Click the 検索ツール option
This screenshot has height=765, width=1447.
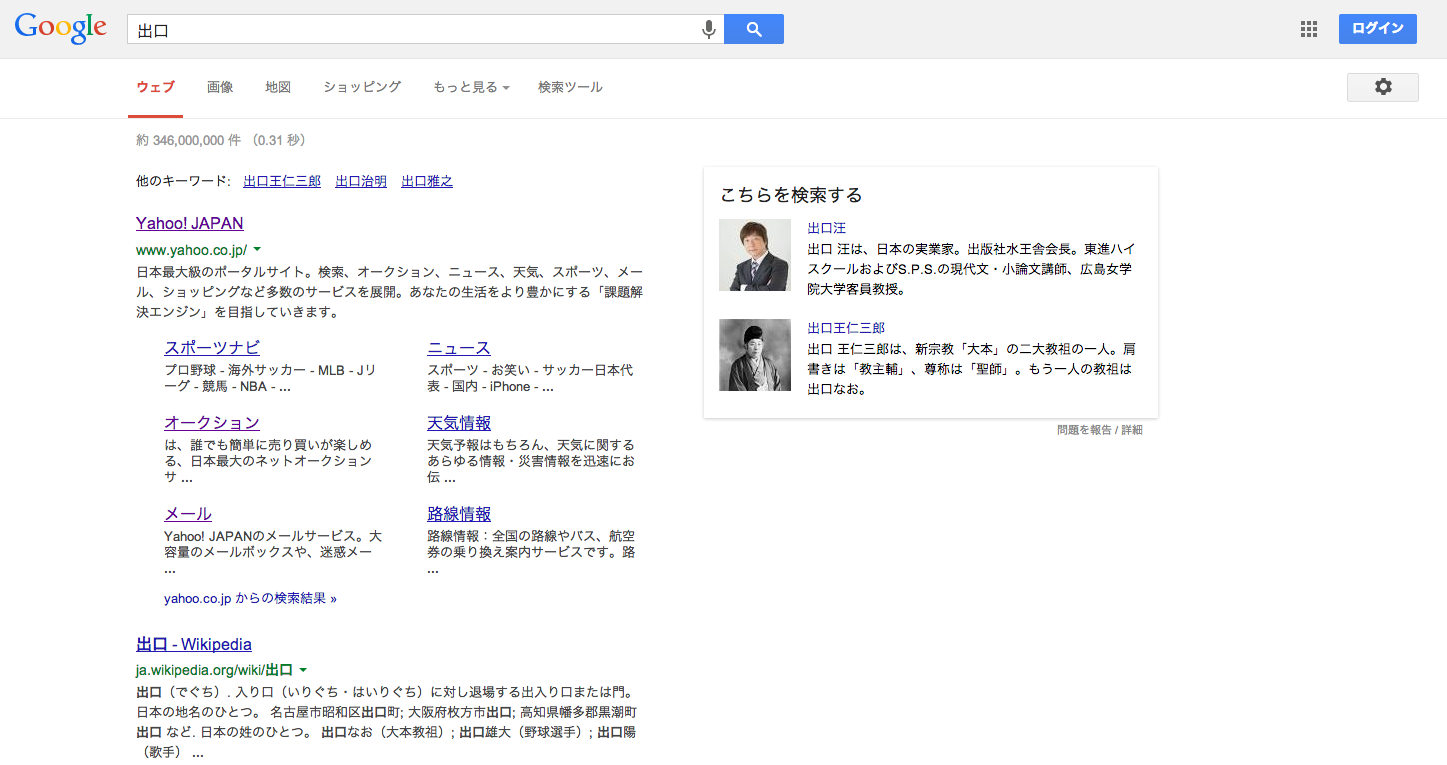[570, 87]
